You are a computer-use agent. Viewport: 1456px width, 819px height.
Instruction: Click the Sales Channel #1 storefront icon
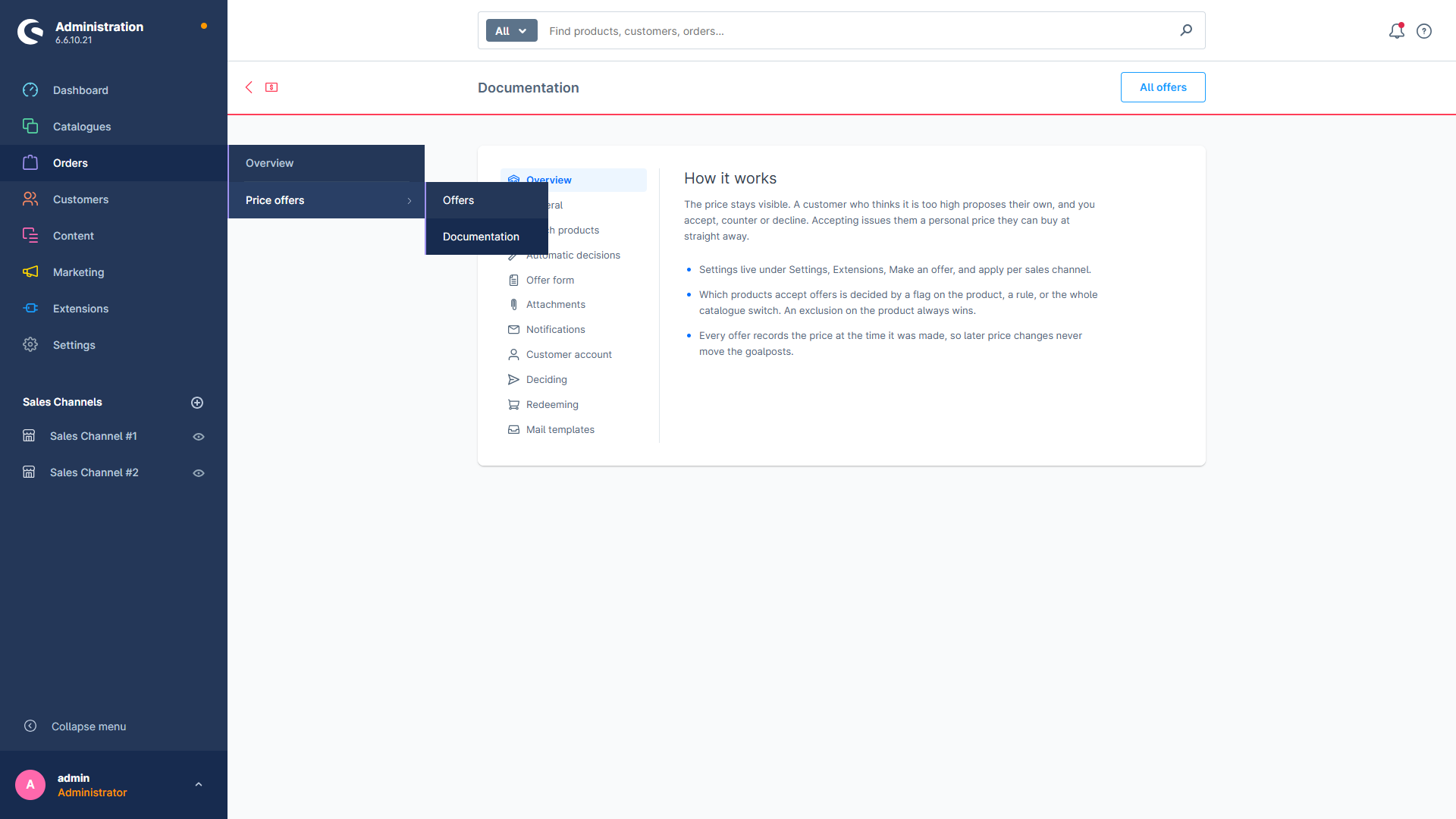(x=29, y=436)
